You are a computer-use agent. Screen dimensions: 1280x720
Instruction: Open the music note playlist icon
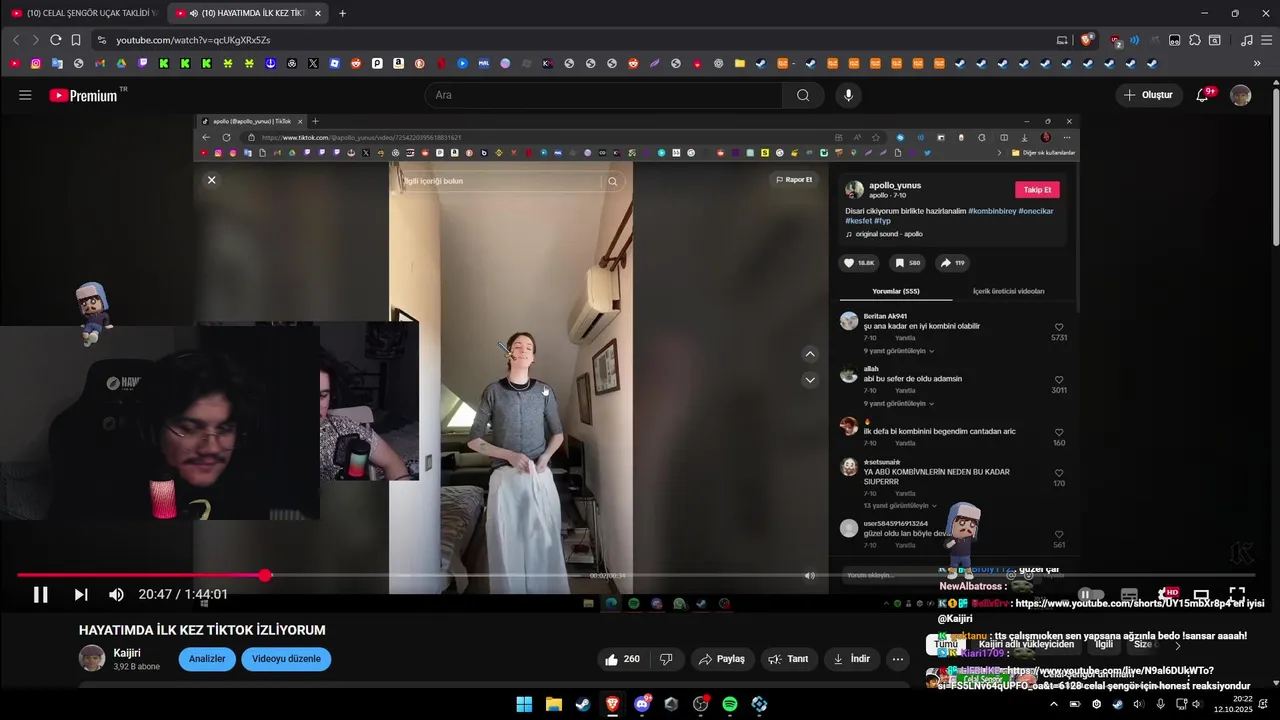[1246, 40]
